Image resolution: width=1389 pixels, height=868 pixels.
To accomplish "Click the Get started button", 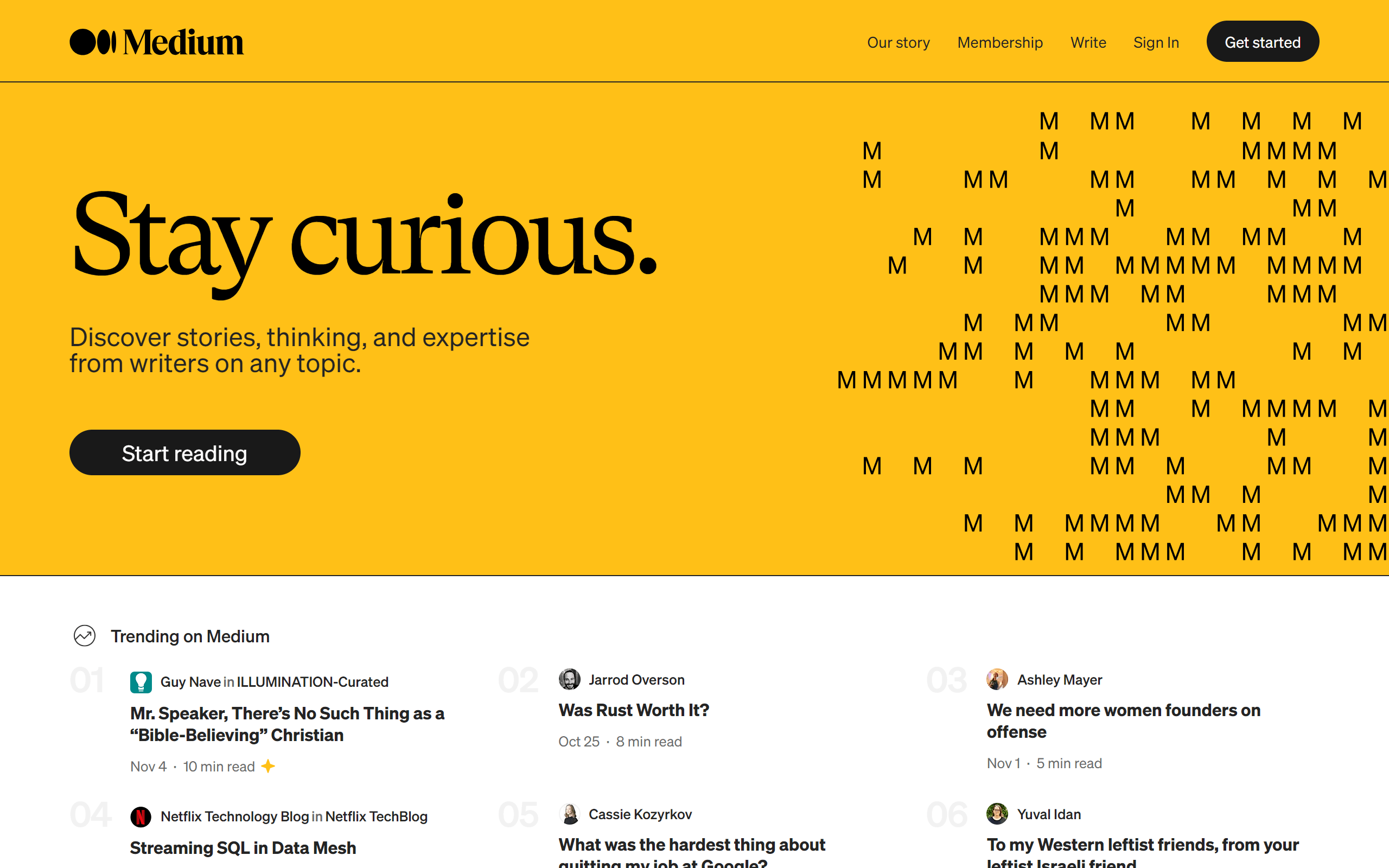I will click(x=1262, y=41).
